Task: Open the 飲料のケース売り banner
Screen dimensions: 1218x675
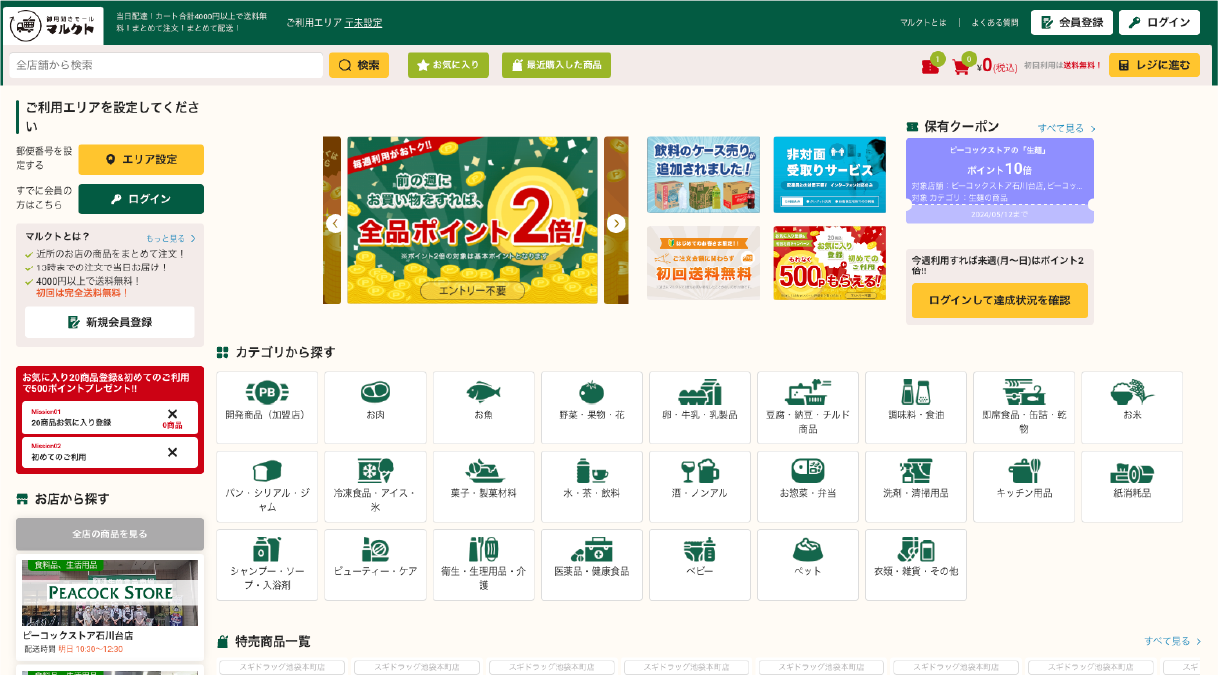Action: [703, 175]
